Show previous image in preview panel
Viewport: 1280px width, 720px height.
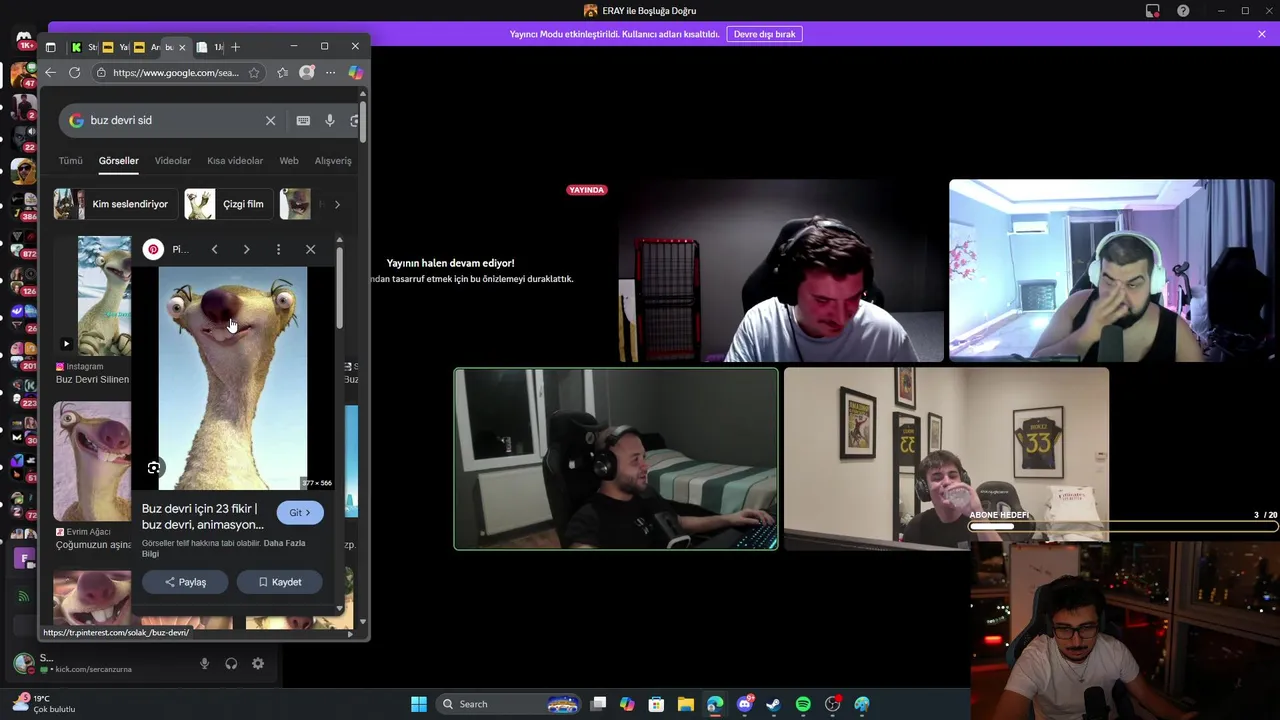coord(214,249)
